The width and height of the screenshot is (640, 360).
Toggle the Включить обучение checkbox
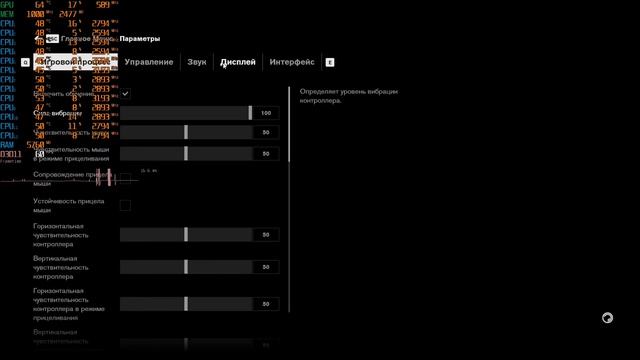(x=125, y=93)
